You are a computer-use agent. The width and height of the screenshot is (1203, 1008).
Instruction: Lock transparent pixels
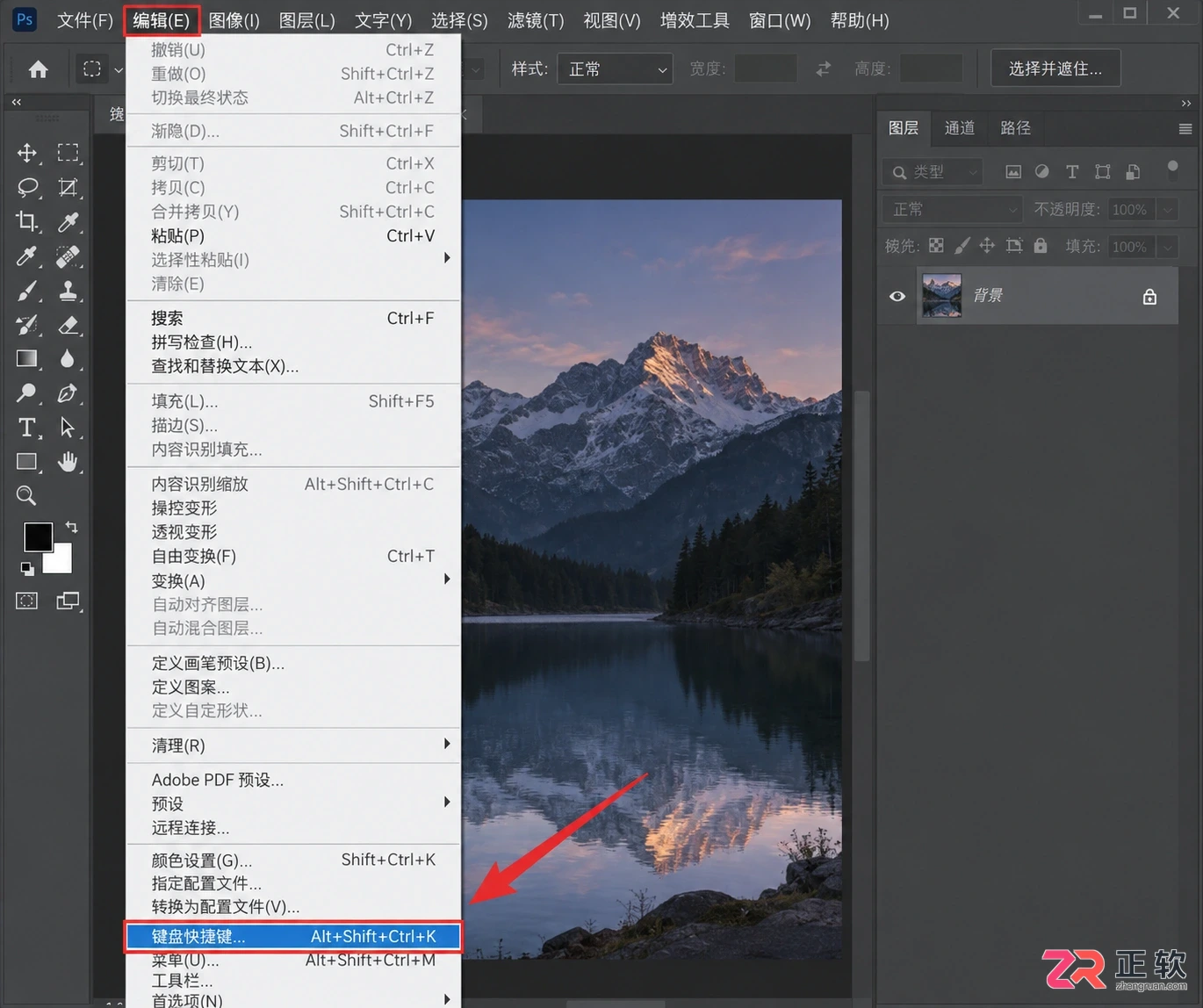(x=937, y=246)
